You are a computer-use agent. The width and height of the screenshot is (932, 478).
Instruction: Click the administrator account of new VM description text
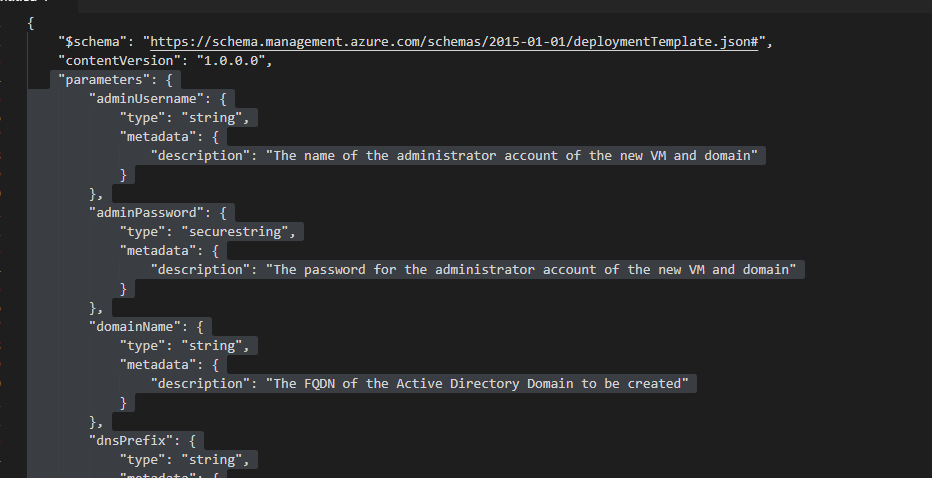coord(512,156)
